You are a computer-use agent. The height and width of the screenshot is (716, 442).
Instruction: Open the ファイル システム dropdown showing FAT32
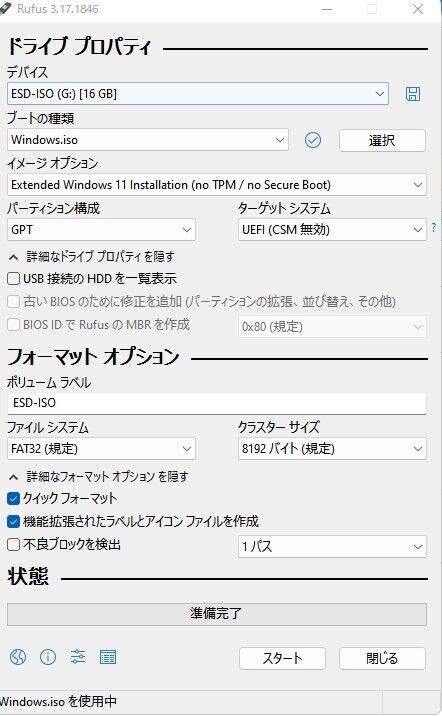(101, 449)
